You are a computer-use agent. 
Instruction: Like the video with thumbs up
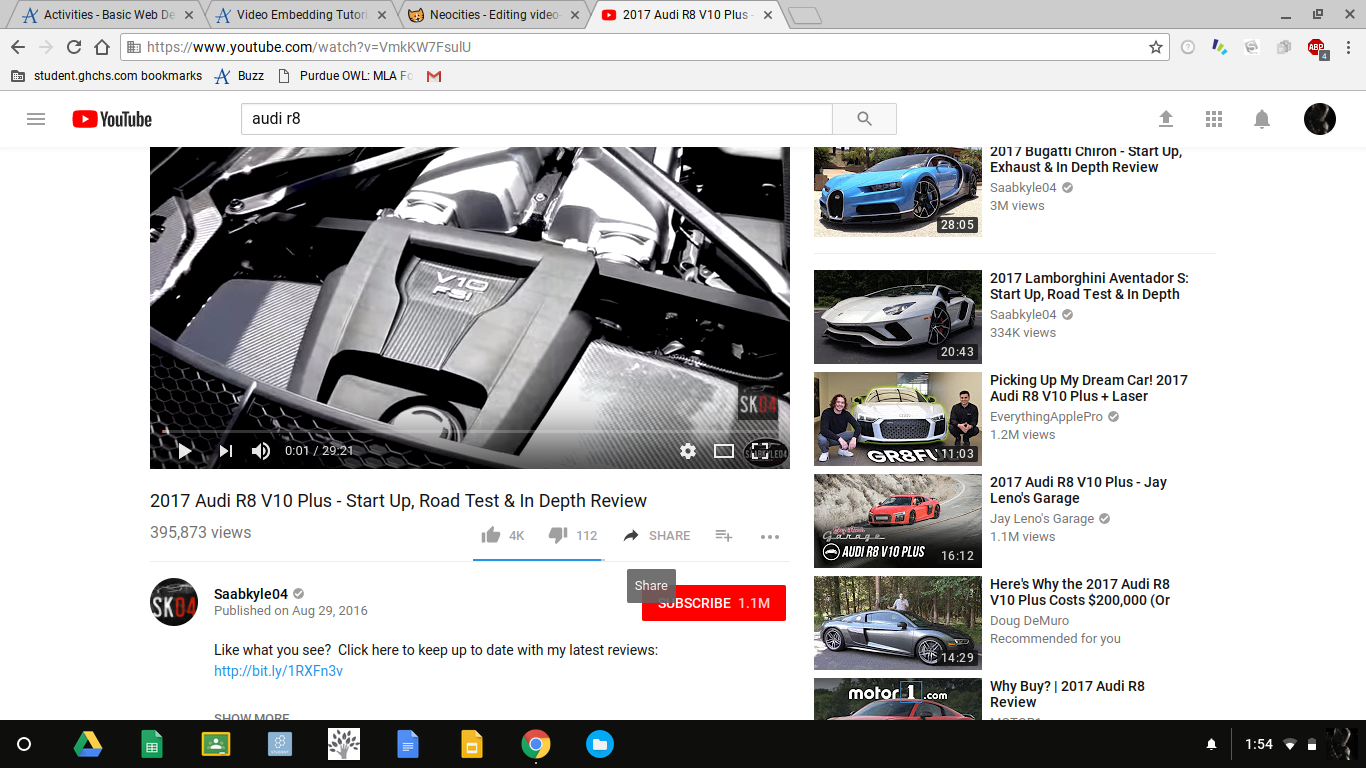(491, 536)
